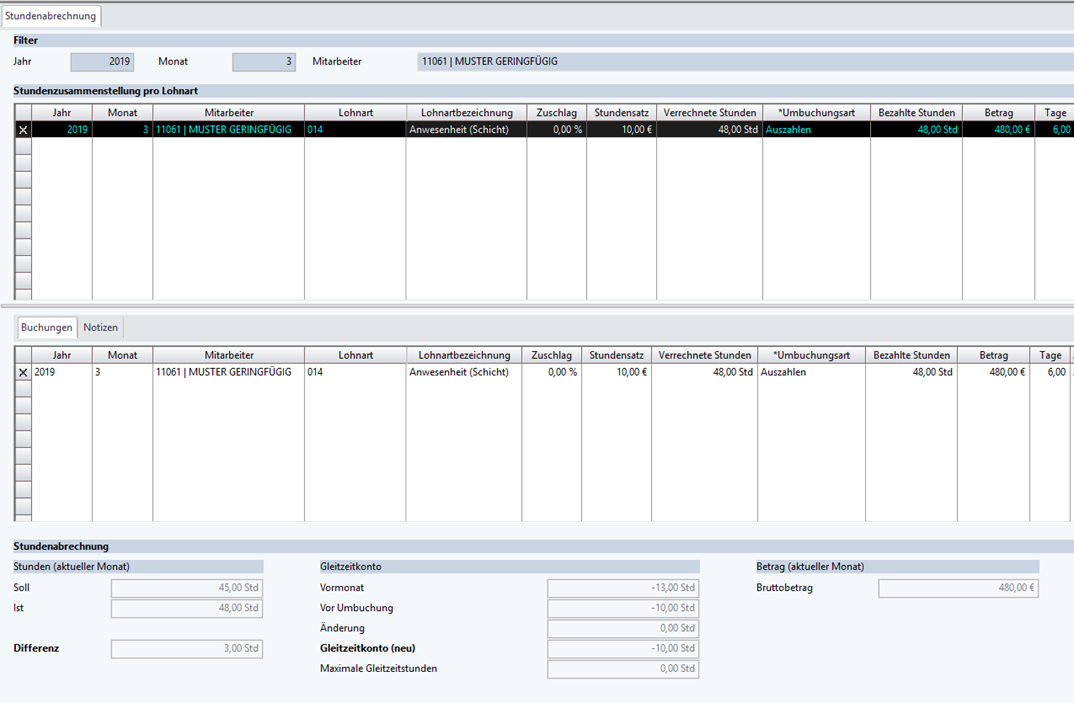Image resolution: width=1074 pixels, height=703 pixels.
Task: Switch to the Notizen tab
Action: [100, 328]
